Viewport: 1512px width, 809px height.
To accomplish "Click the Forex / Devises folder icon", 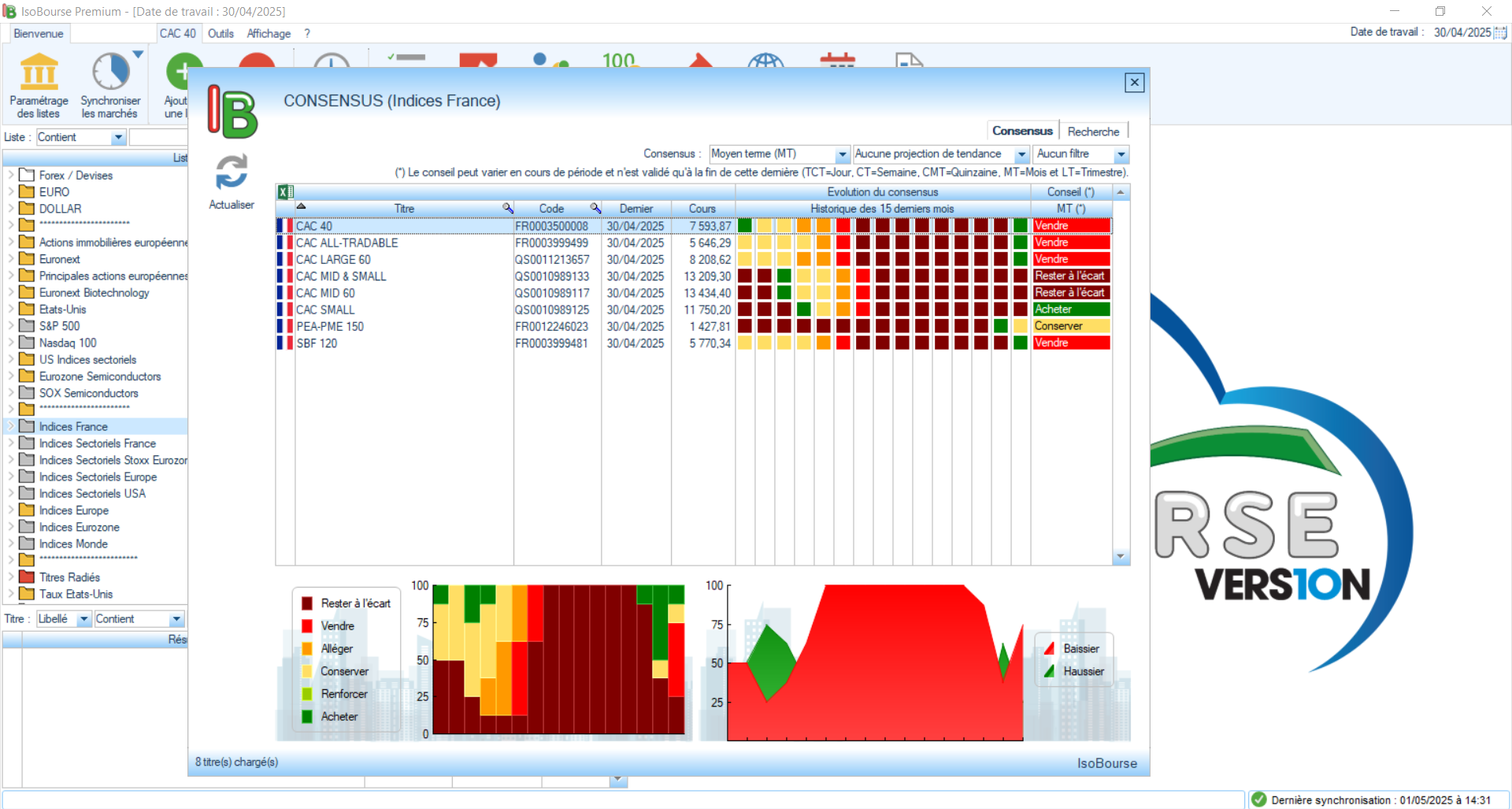I will click(x=27, y=175).
